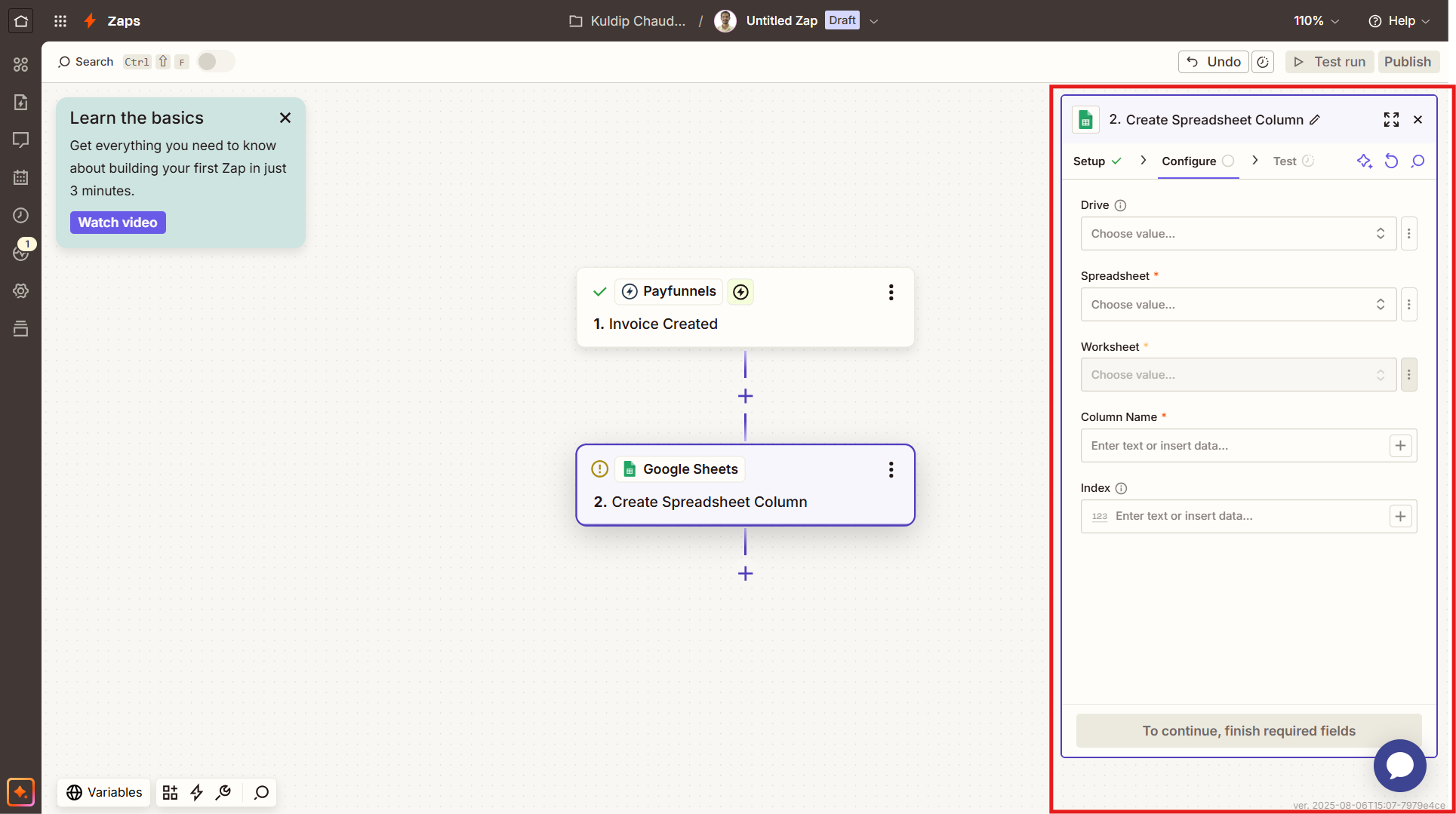Image resolution: width=1456 pixels, height=814 pixels.
Task: Click the Watch video button
Action: [118, 223]
